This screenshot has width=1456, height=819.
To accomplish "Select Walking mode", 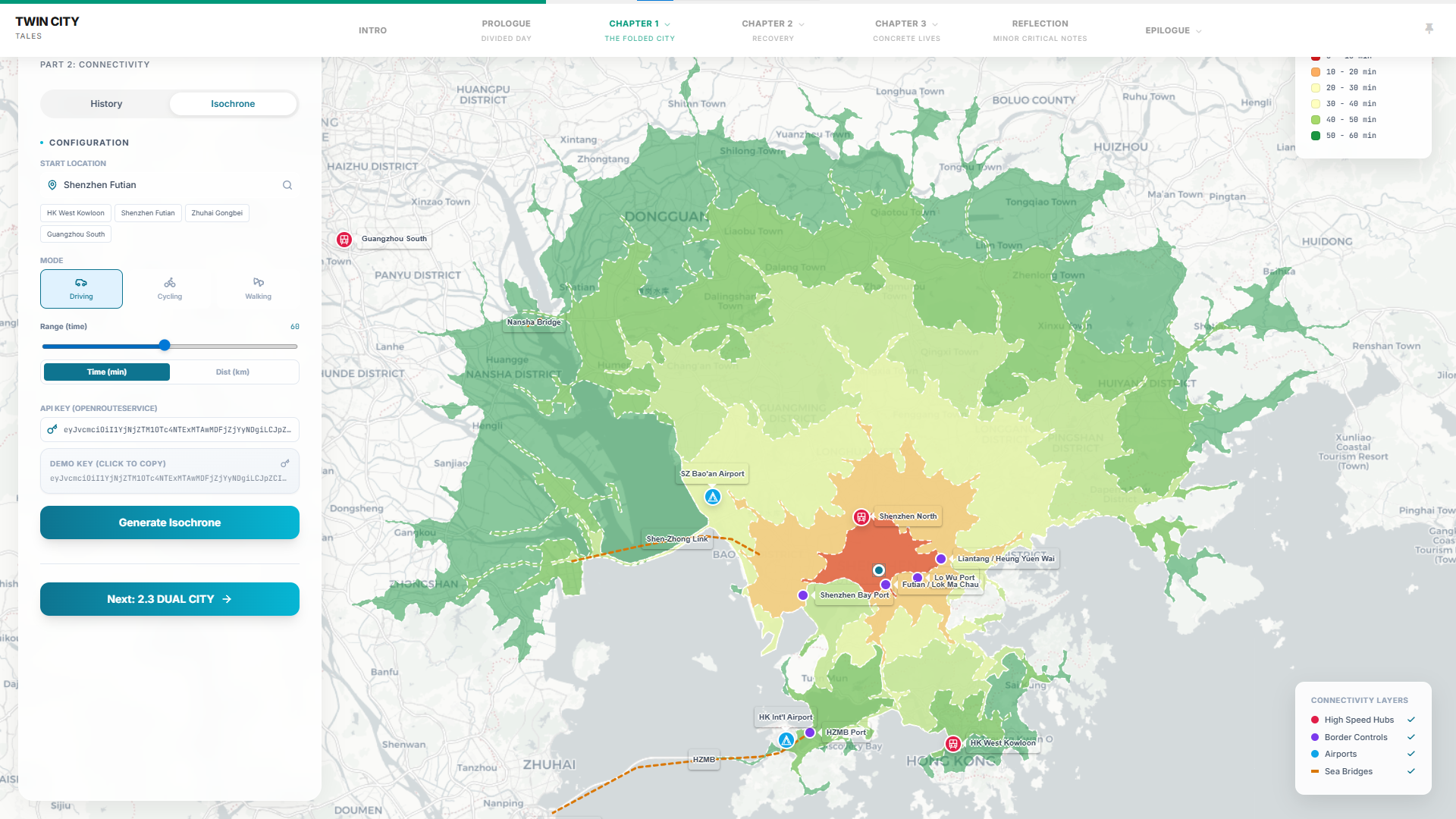I will (x=259, y=289).
